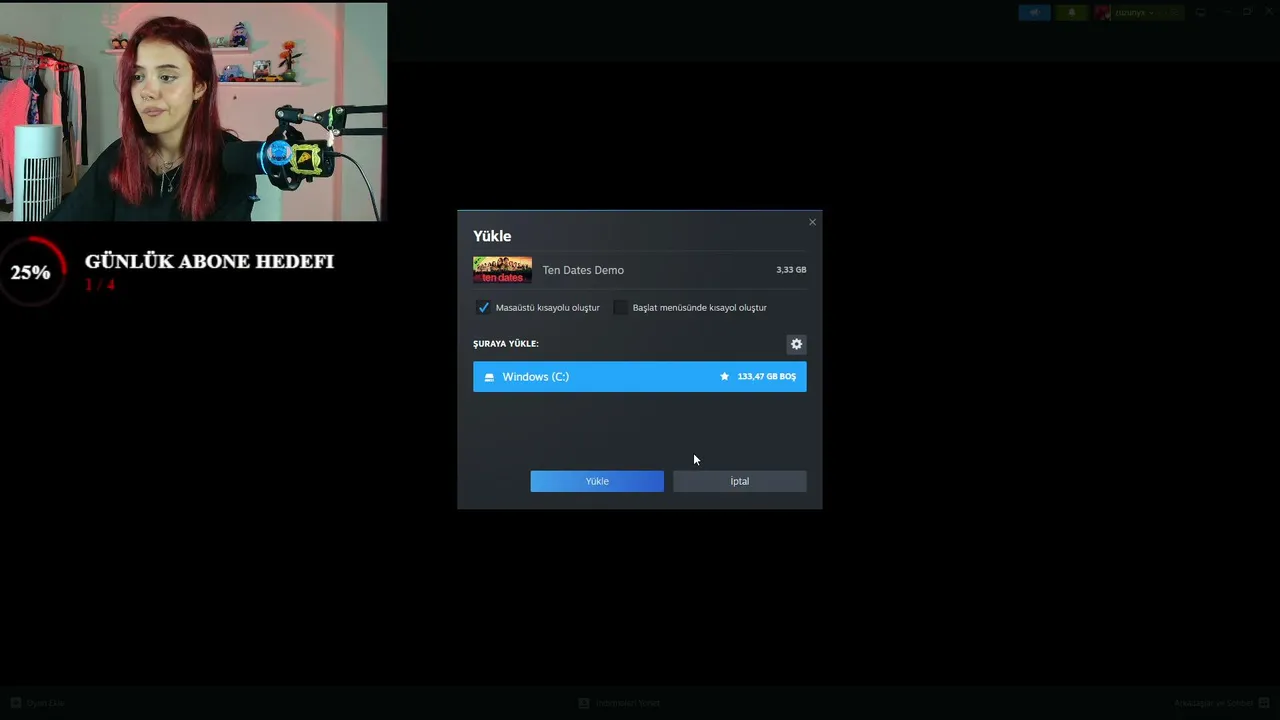The image size is (1280, 720).
Task: Select the Windows (C:) install drive
Action: [640, 377]
